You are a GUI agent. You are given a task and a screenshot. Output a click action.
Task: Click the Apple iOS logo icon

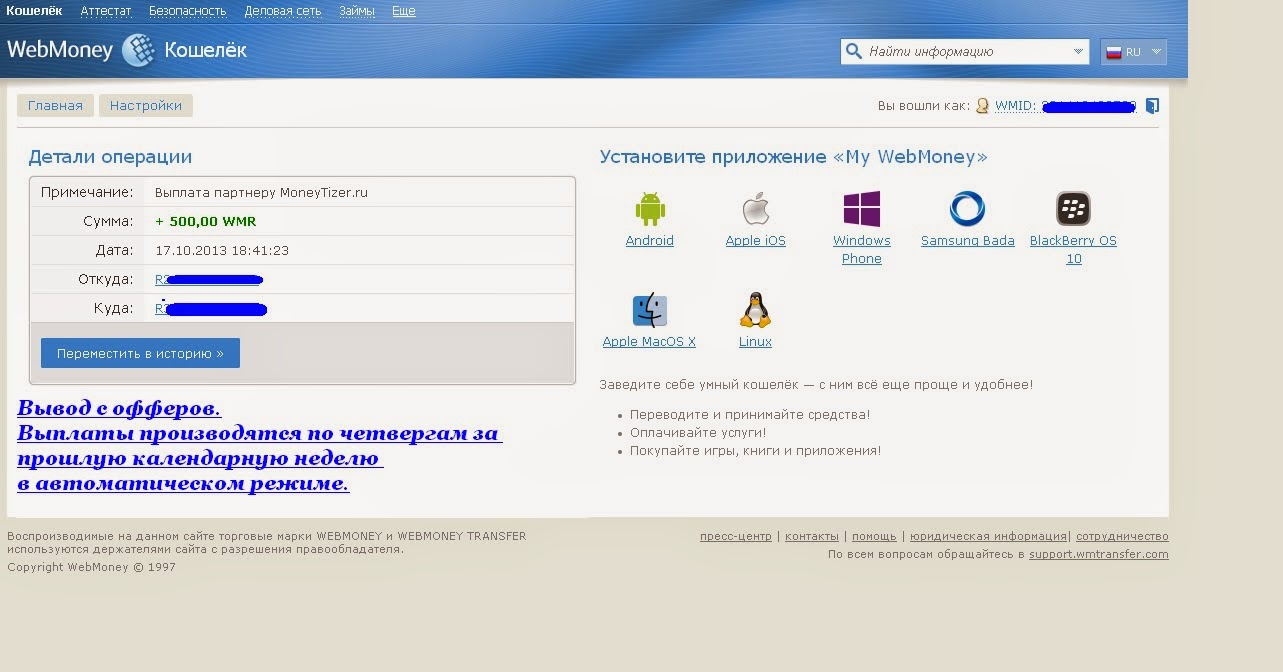click(x=755, y=210)
